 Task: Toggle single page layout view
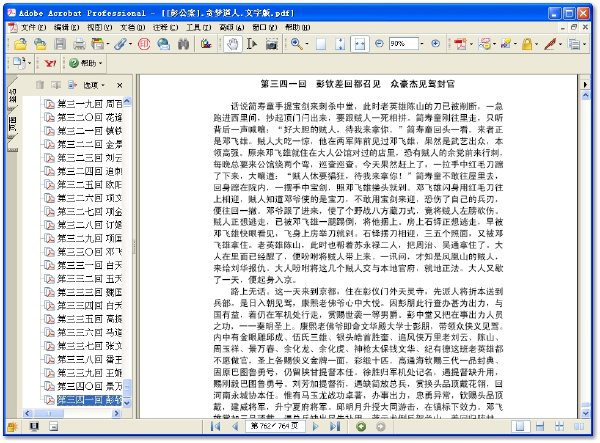520,426
